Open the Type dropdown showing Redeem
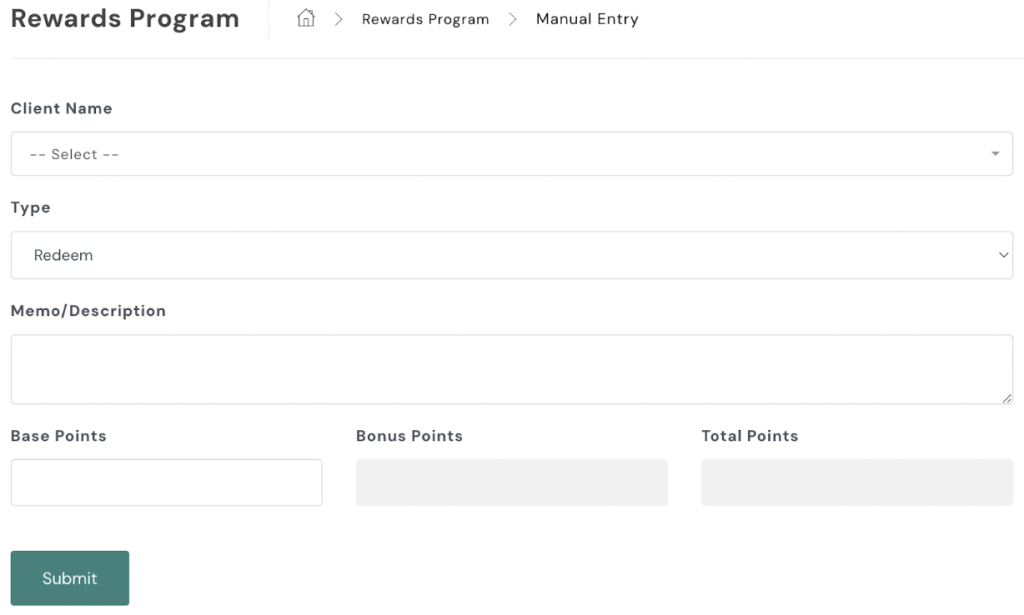 click(500, 255)
